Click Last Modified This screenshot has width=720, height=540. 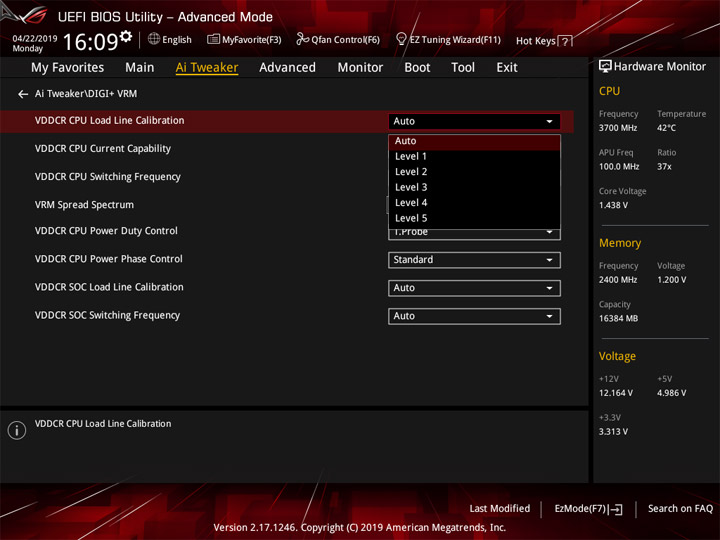point(500,509)
